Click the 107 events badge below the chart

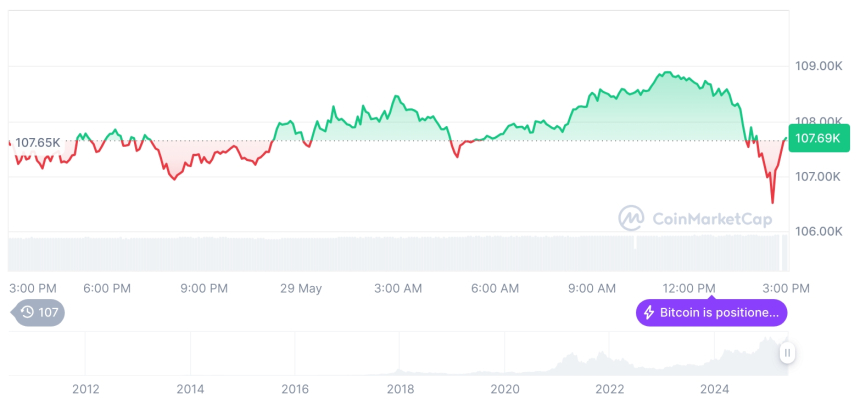click(x=40, y=312)
